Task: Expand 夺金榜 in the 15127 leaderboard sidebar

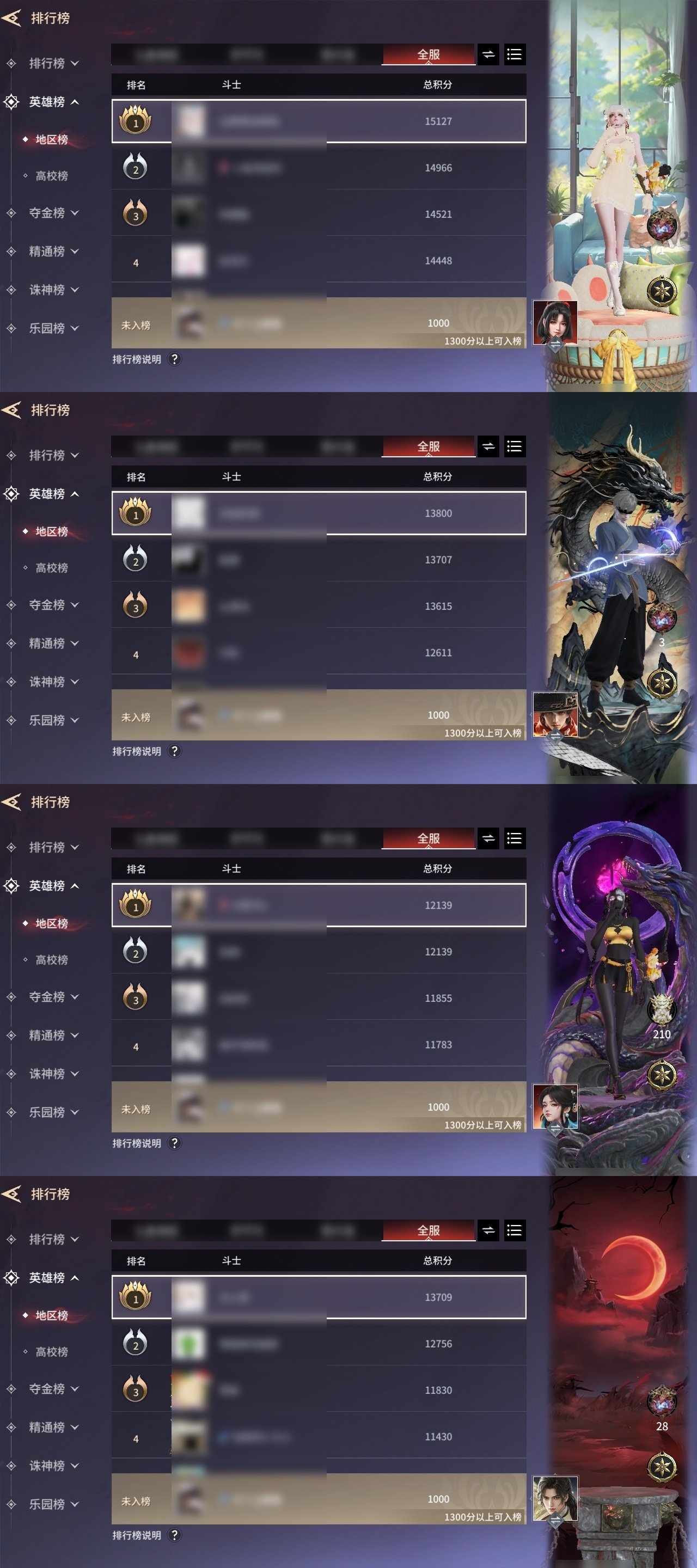Action: point(53,213)
